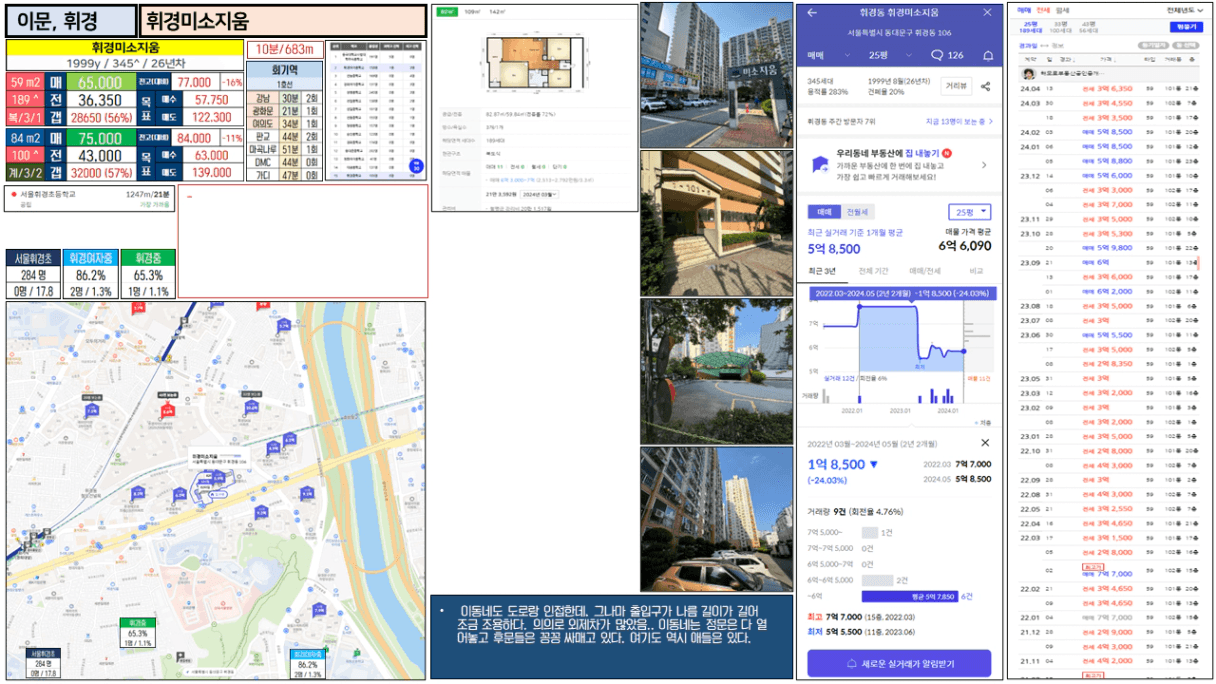Select the 33평 100세대 size filter
The height and width of the screenshot is (684, 1216).
point(1062,26)
